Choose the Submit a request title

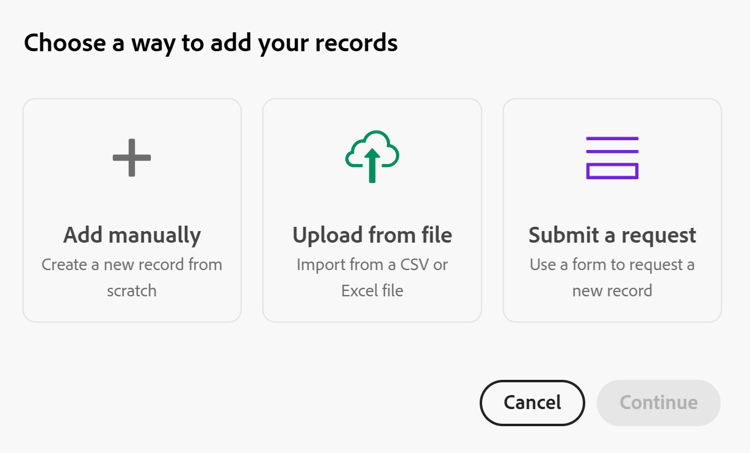(612, 235)
